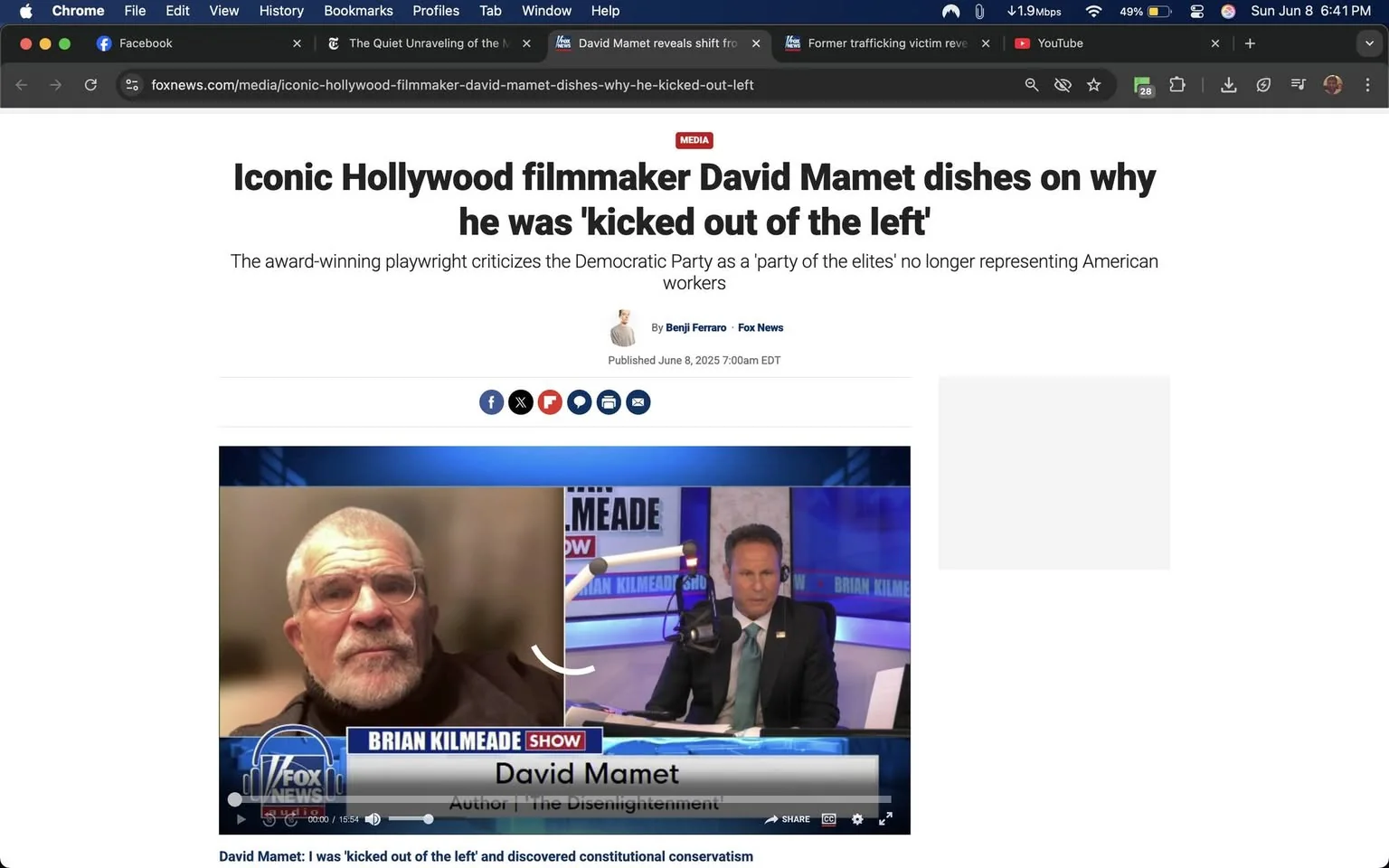Switch to The Quiet Unraveling tab
Screen dimensions: 1389x868
click(430, 43)
